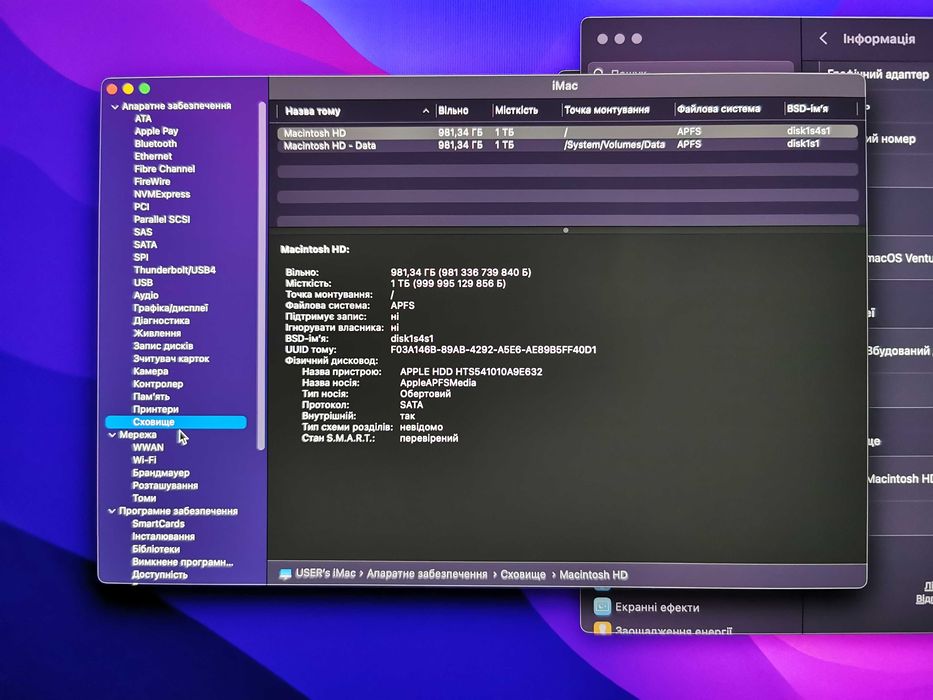Select Запис дисків item
Screen dimensions: 933x700
point(163,346)
